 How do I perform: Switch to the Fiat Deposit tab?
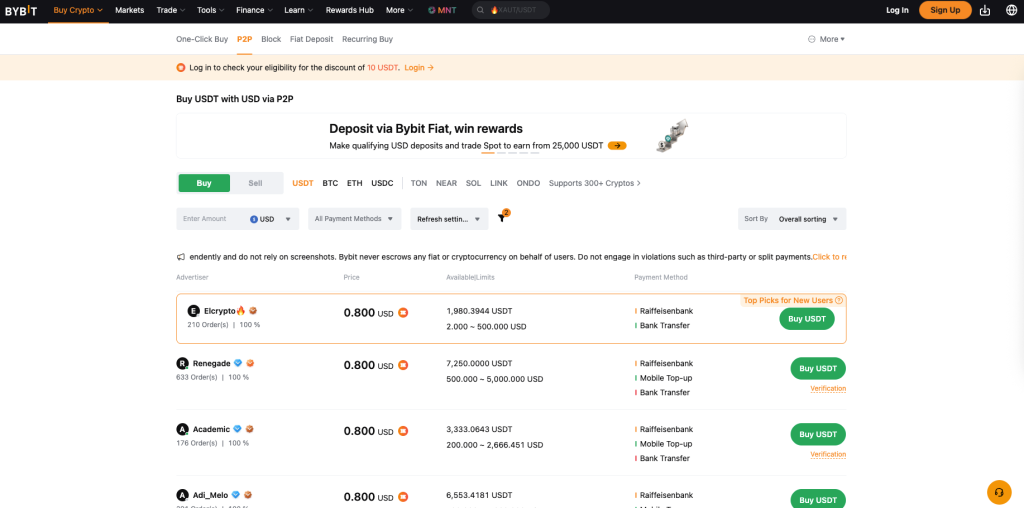[312, 39]
